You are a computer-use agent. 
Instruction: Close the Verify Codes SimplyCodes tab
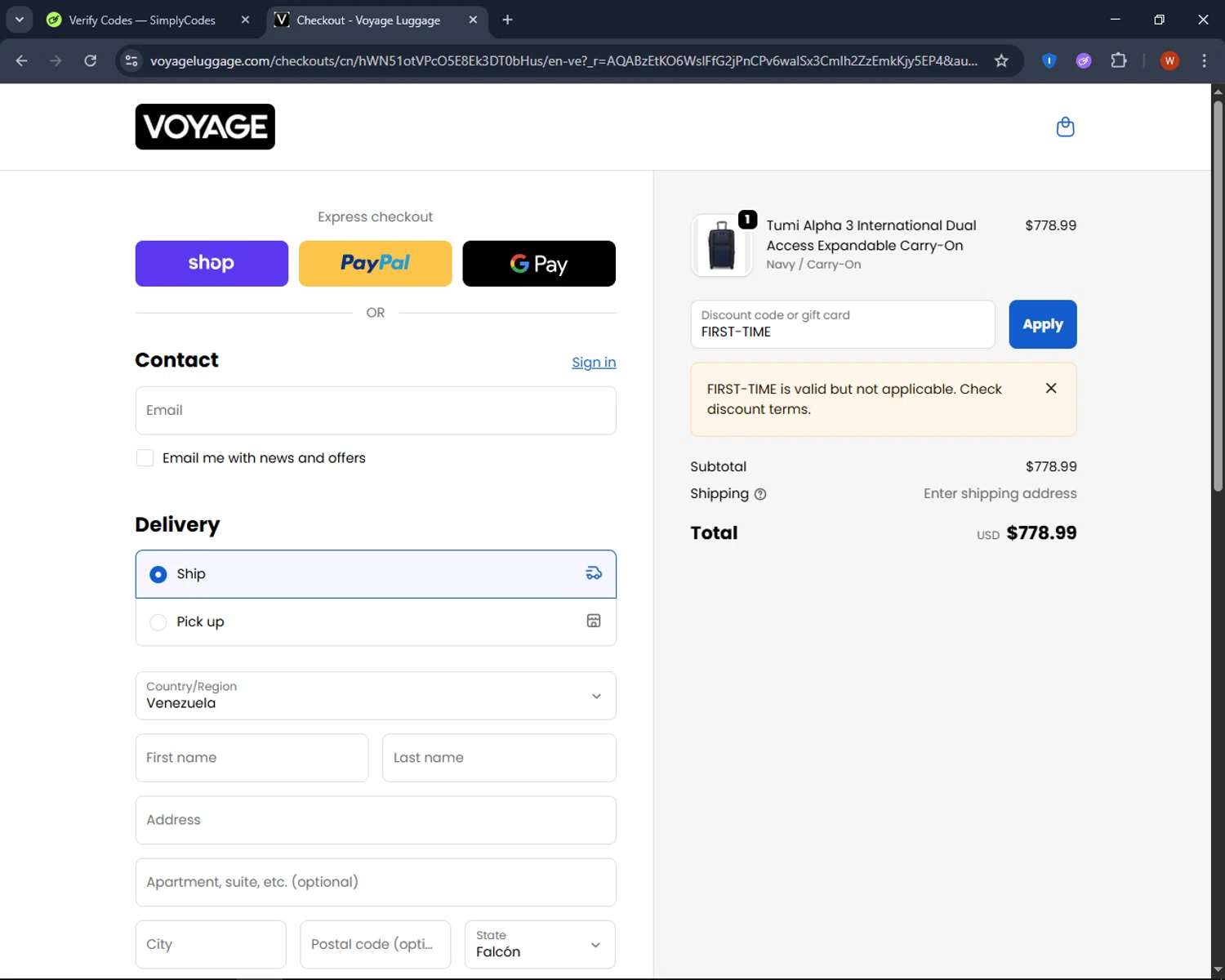[245, 20]
